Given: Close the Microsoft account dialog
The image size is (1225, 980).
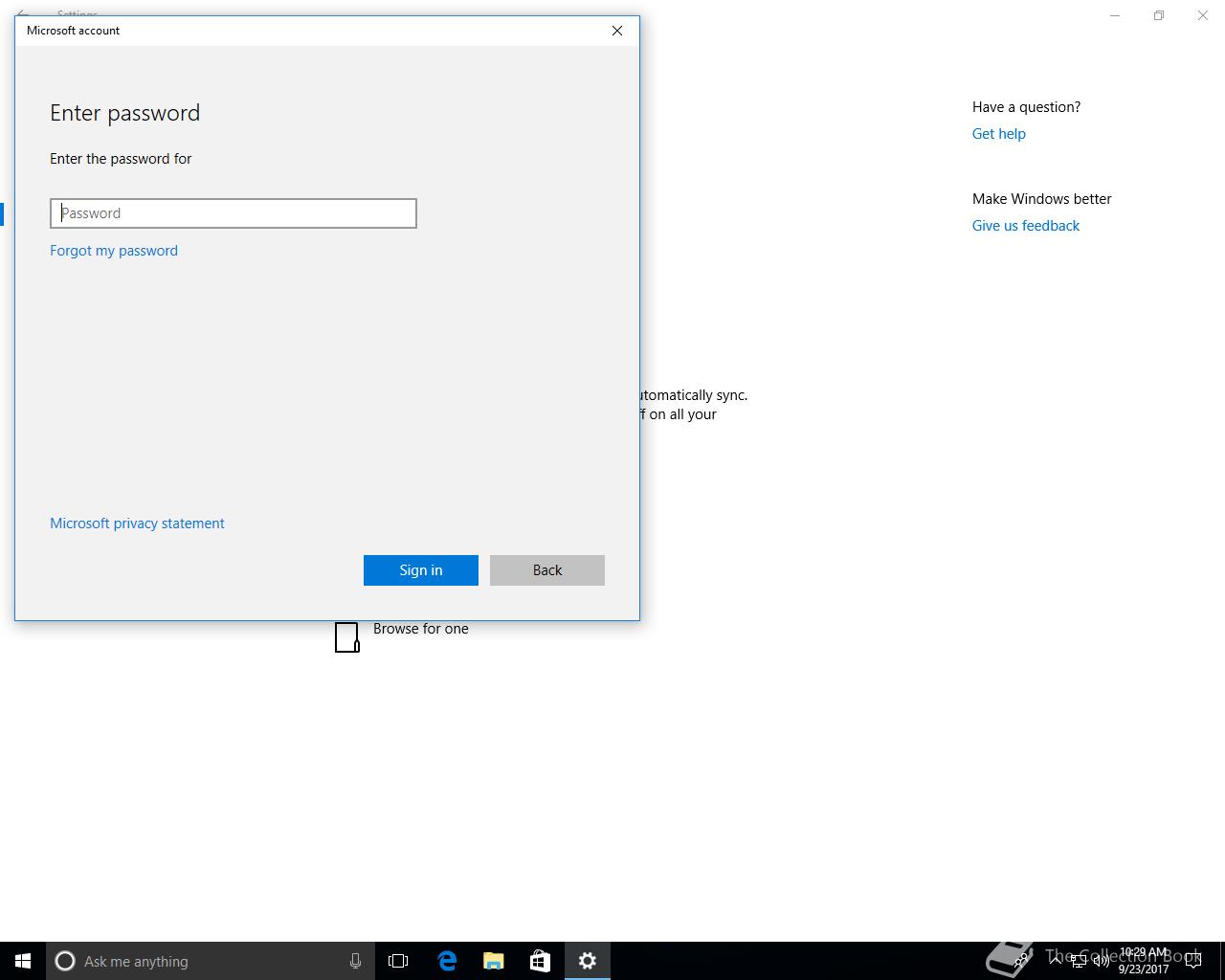Looking at the screenshot, I should click(x=617, y=31).
